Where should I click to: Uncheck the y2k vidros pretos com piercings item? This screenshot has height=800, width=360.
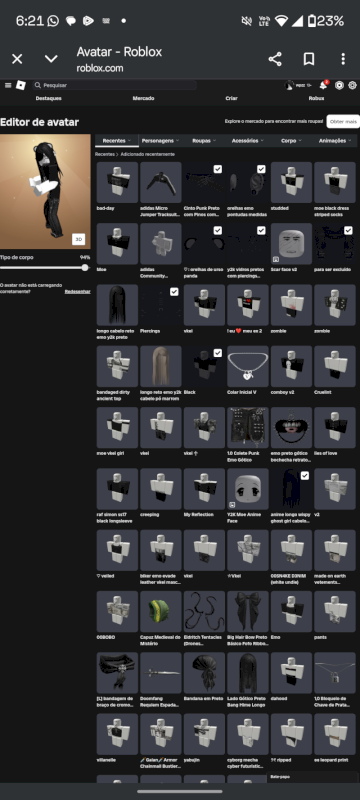(x=261, y=231)
